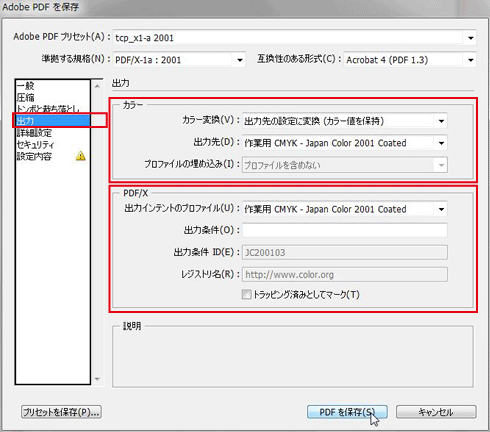490x432 pixels.
Task: Enable トラッピング済みとしてマーク checkbox
Action: pyautogui.click(x=247, y=294)
